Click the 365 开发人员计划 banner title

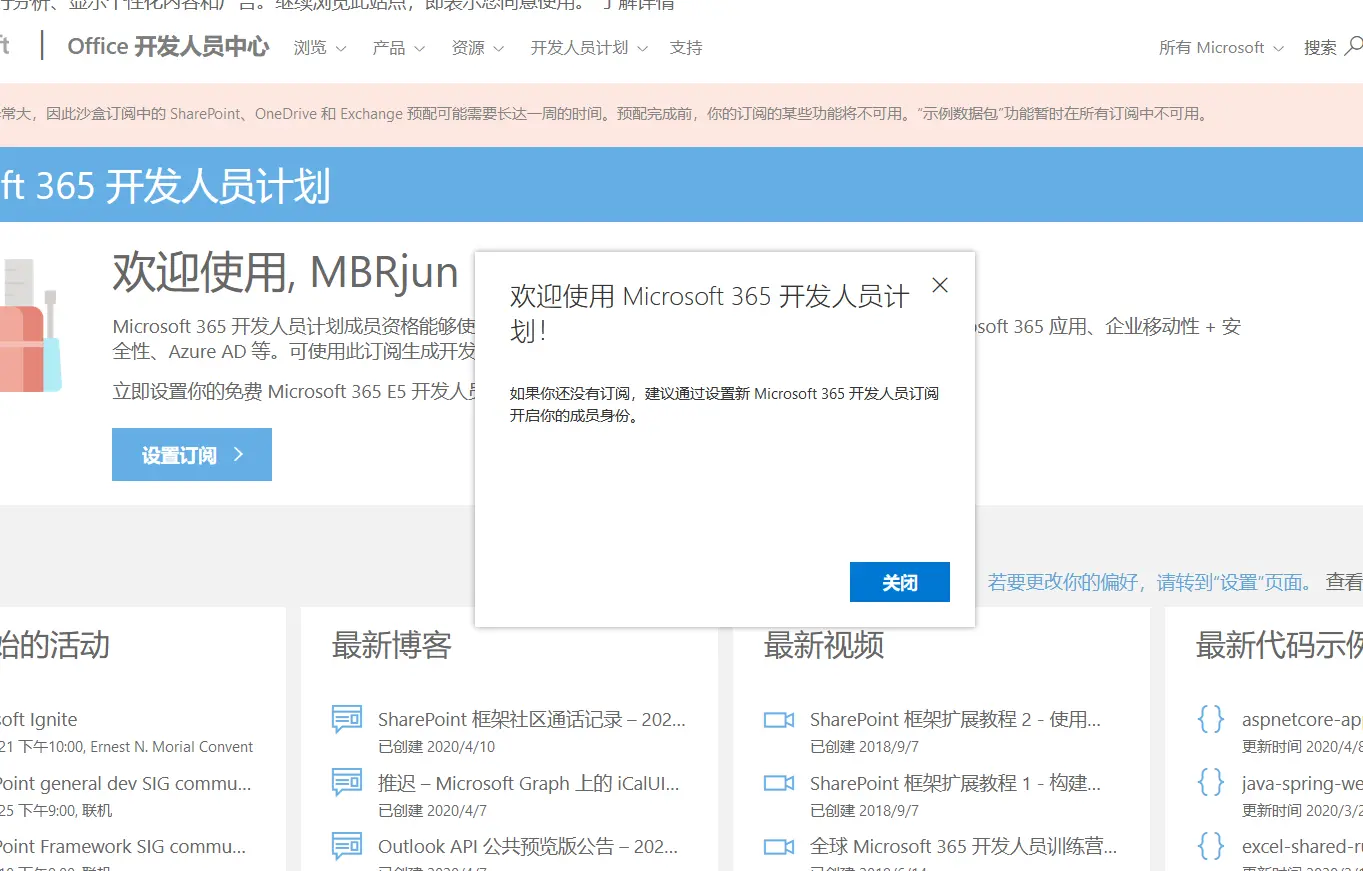click(165, 187)
